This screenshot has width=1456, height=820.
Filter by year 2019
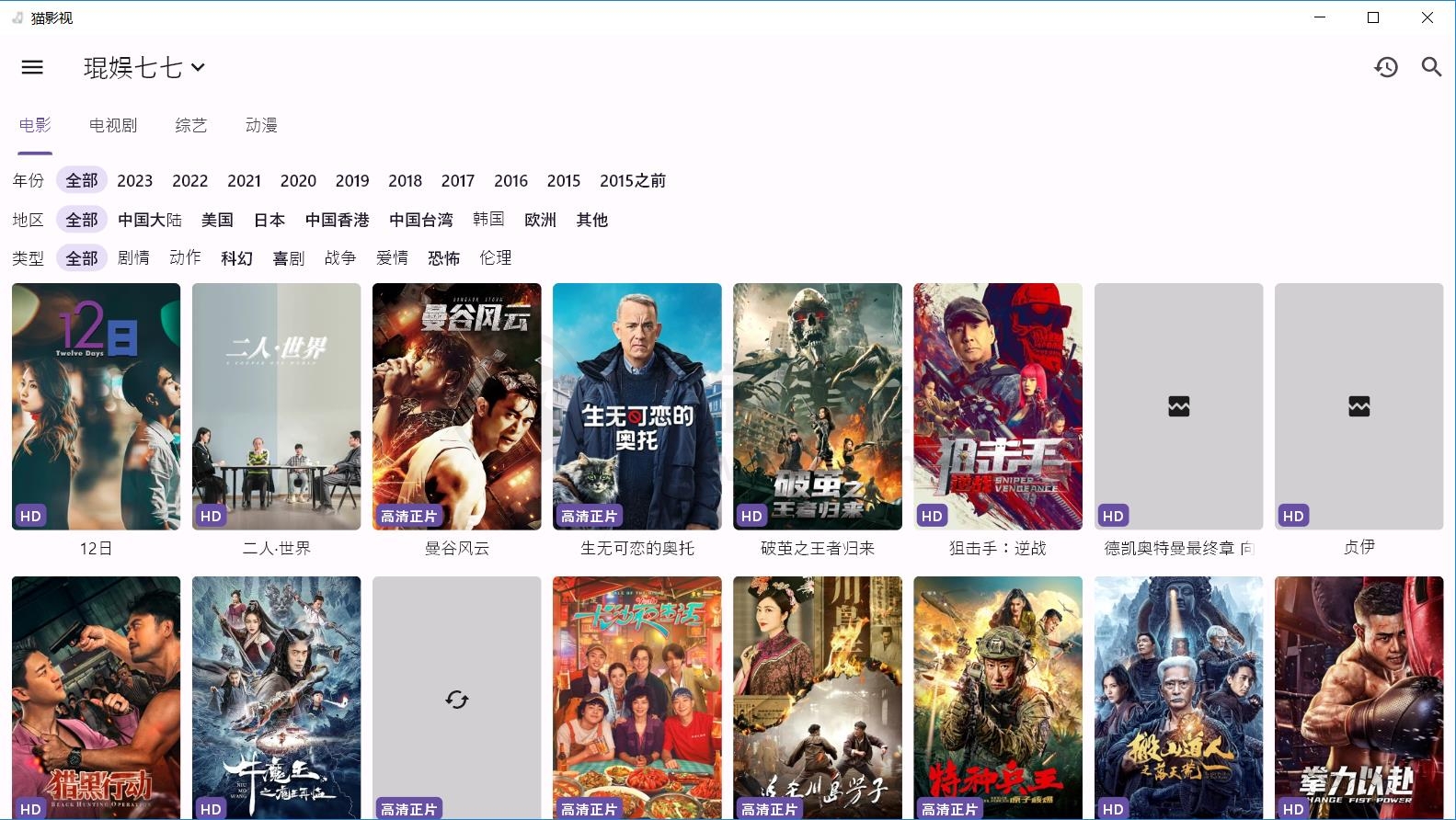tap(352, 181)
